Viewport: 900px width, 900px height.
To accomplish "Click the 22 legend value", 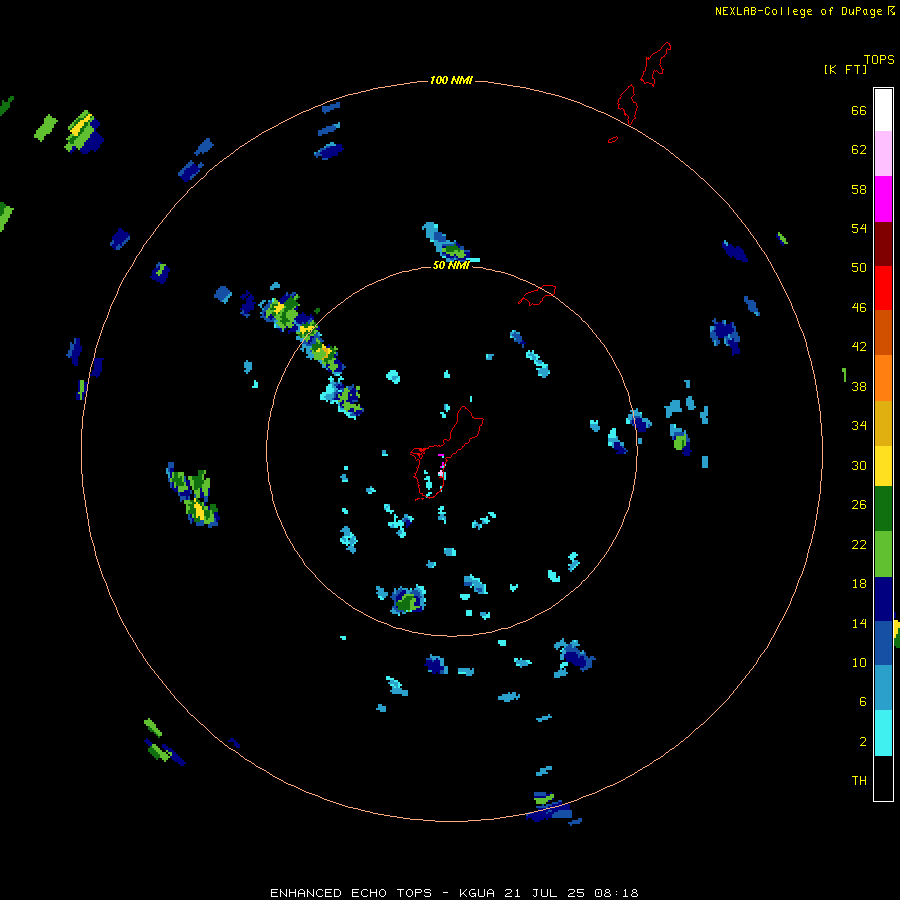I will 859,545.
